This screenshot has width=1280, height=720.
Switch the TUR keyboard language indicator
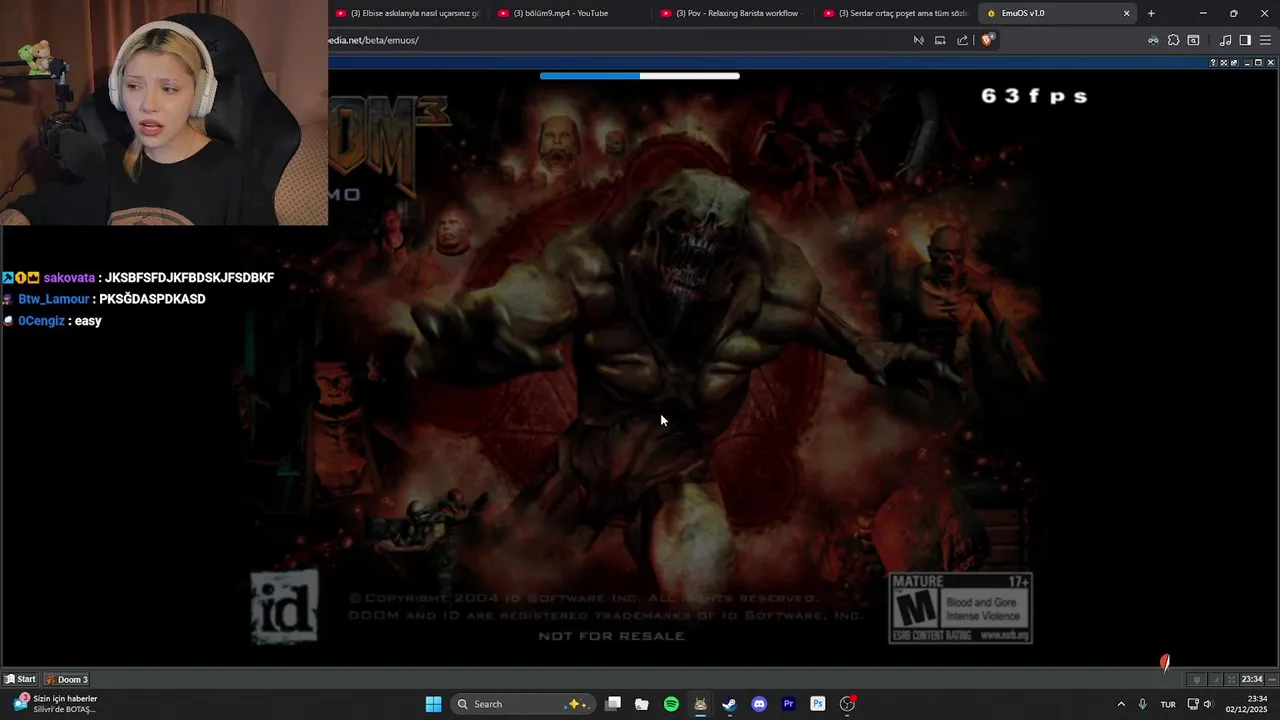[x=1168, y=704]
